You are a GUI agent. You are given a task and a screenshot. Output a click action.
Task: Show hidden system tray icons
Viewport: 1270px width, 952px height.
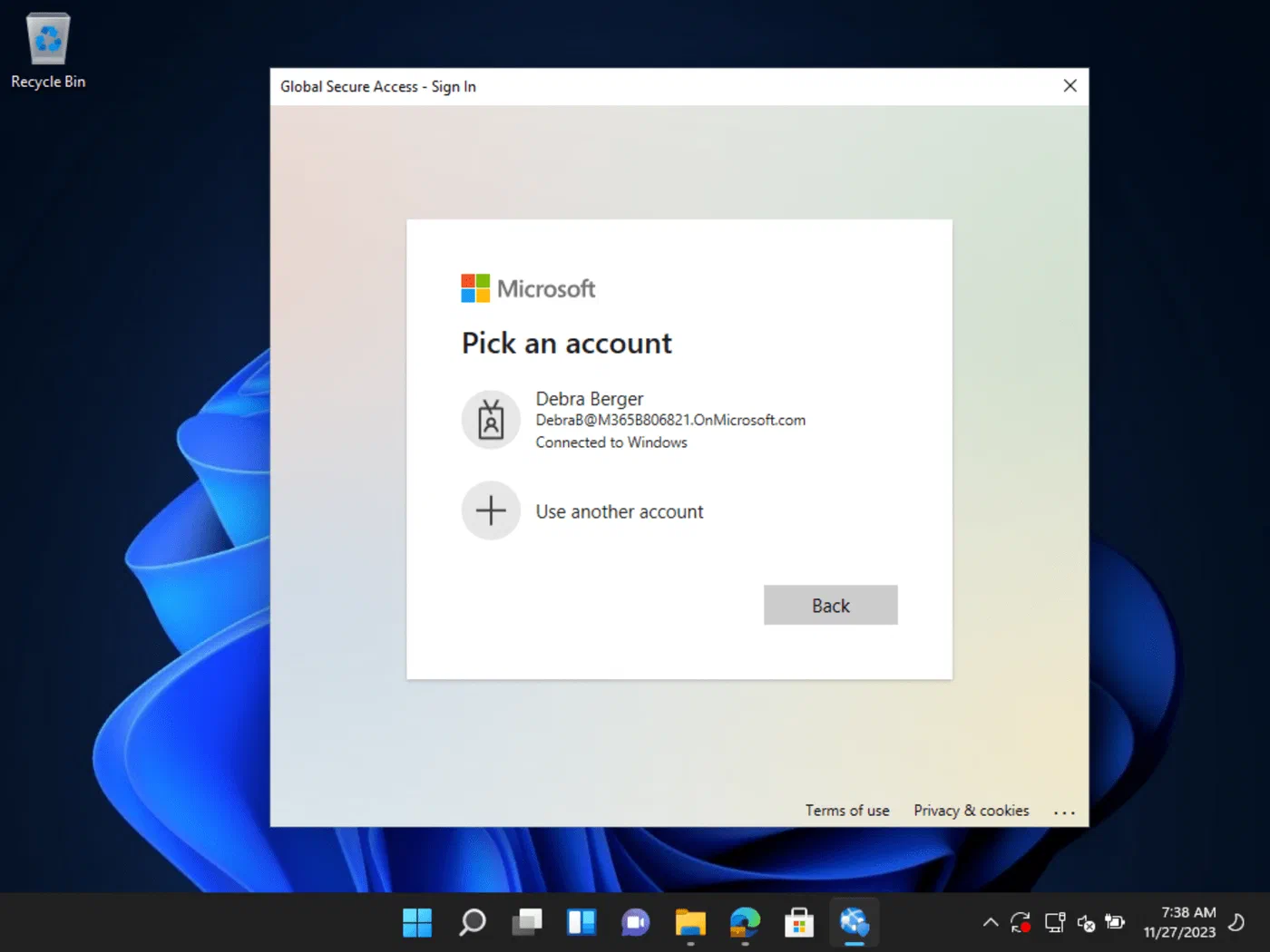tap(991, 923)
